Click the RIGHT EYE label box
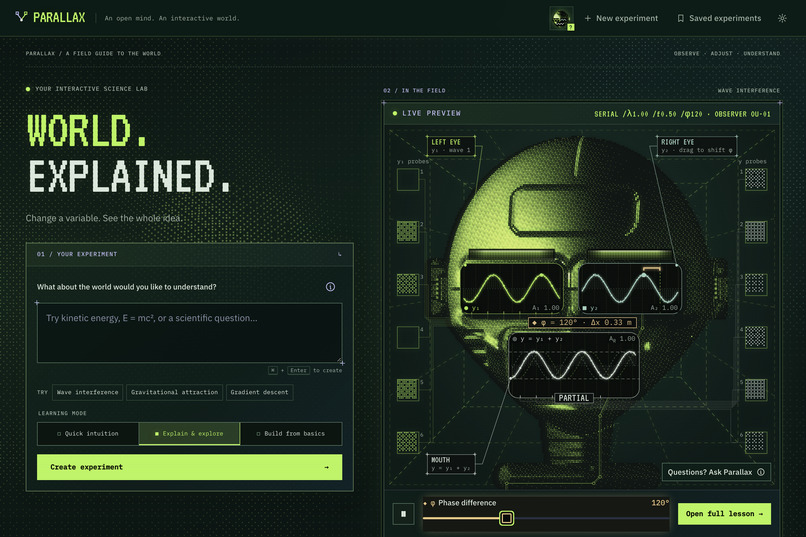 (x=697, y=146)
